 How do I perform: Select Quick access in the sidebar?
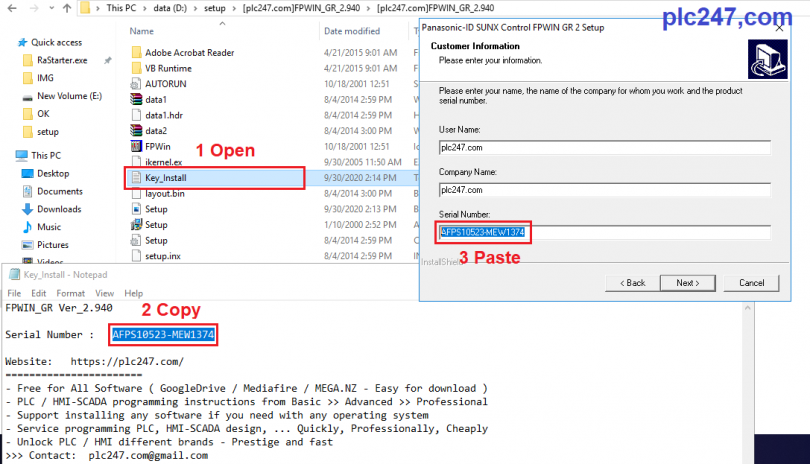(x=56, y=43)
